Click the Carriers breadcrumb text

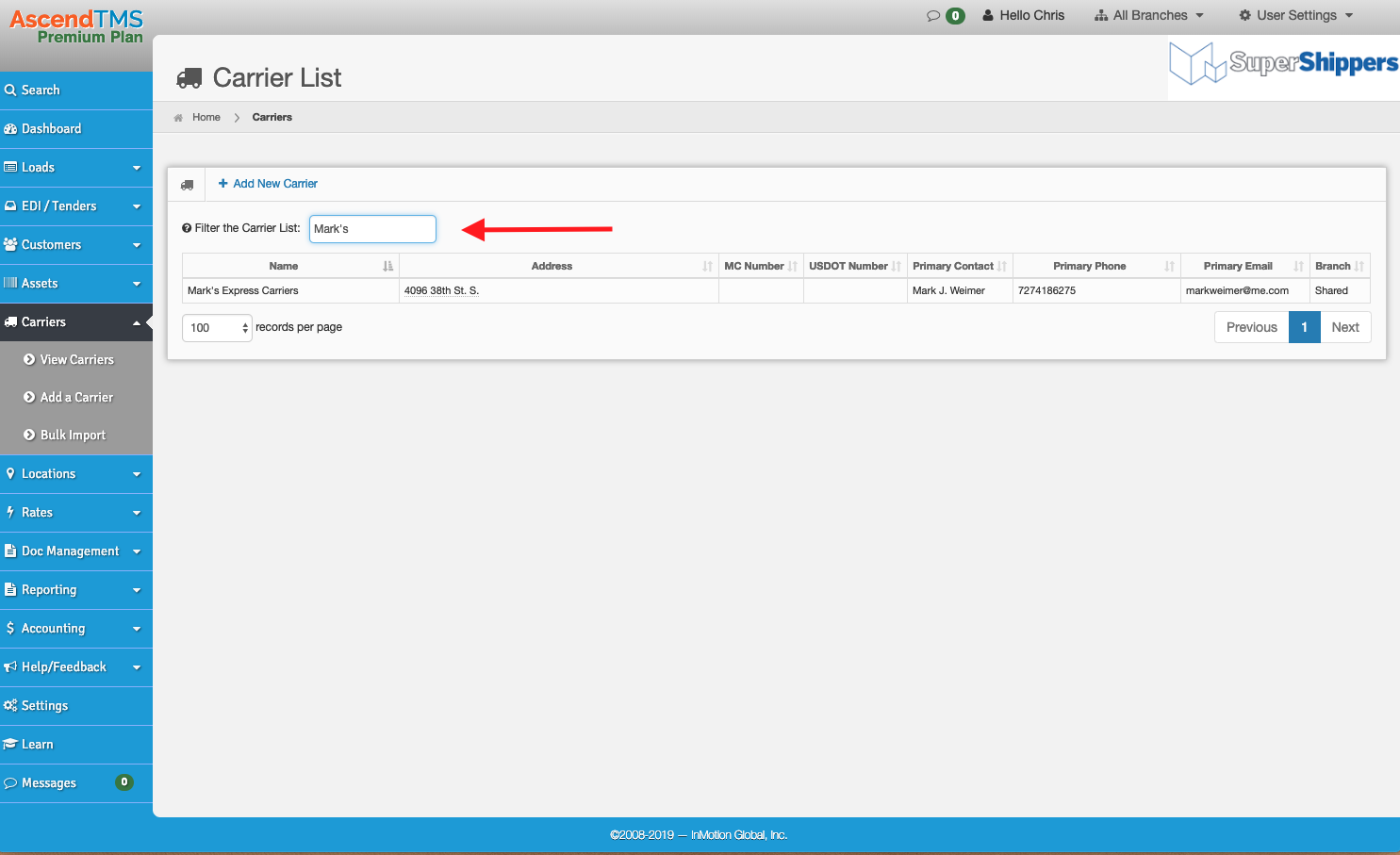pyautogui.click(x=272, y=118)
